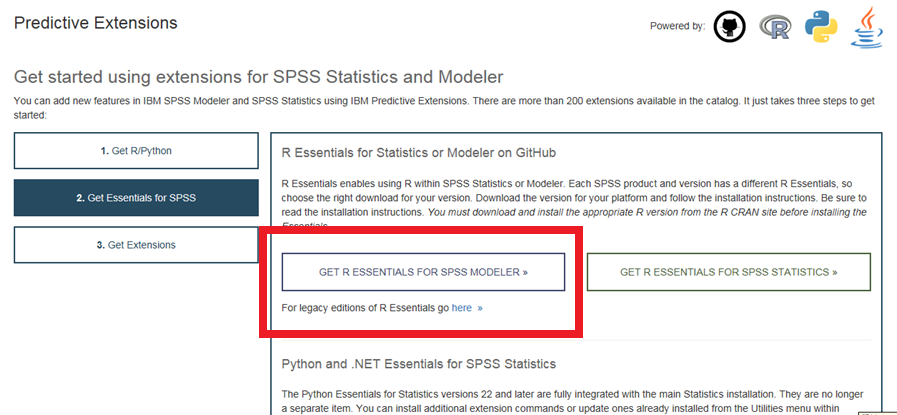Viewport: 897px width, 415px height.
Task: Click the Java logo icon
Action: click(866, 27)
